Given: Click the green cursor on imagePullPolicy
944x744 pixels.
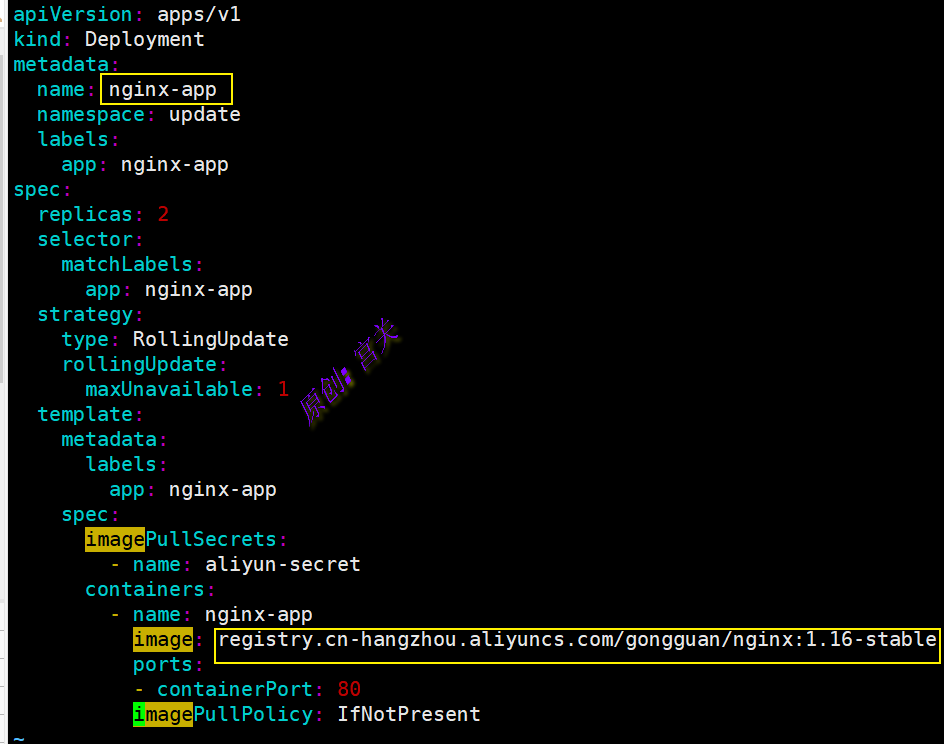Looking at the screenshot, I should click(x=139, y=714).
